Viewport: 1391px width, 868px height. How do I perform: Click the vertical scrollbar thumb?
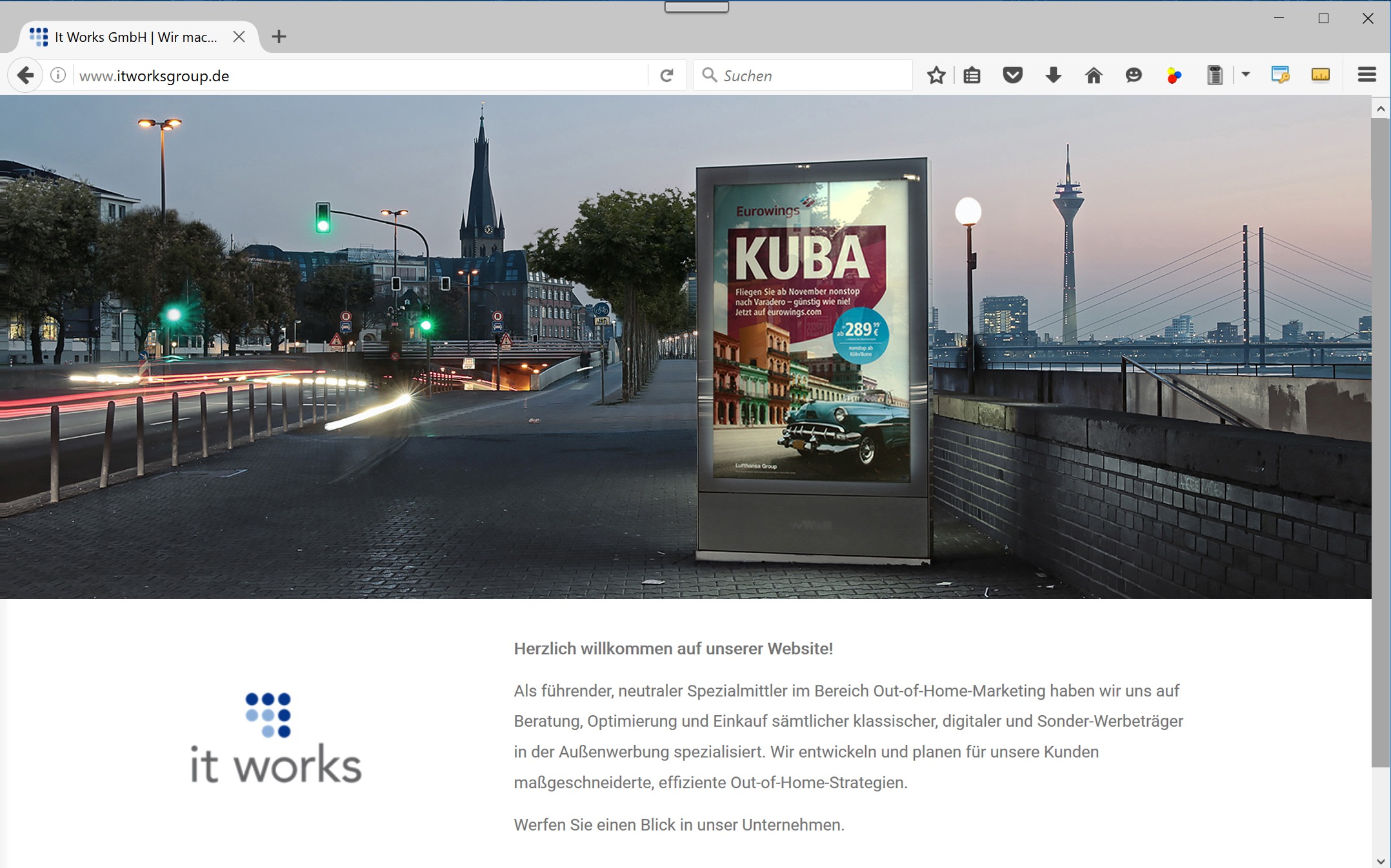1381,442
